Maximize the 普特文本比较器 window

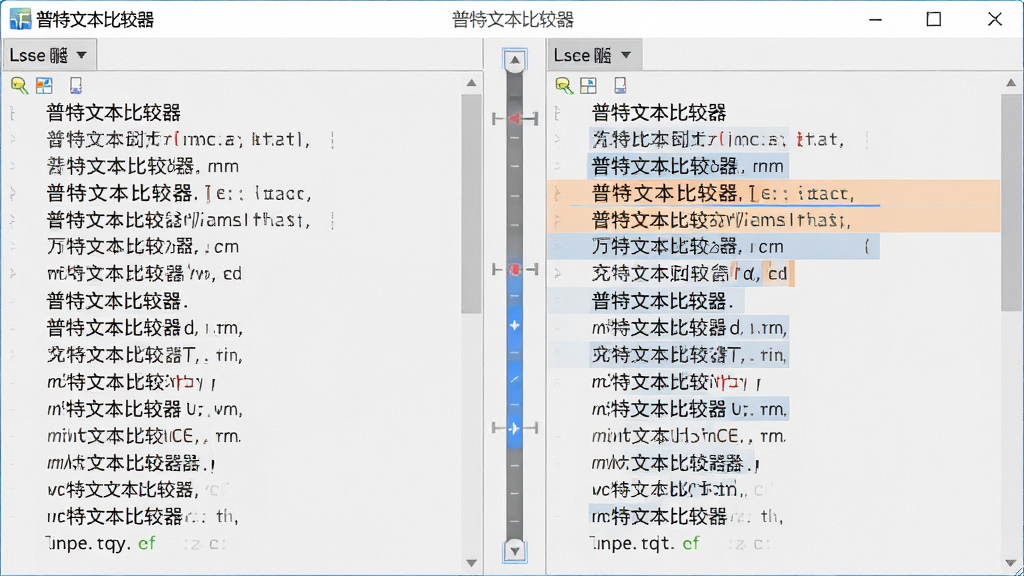934,20
